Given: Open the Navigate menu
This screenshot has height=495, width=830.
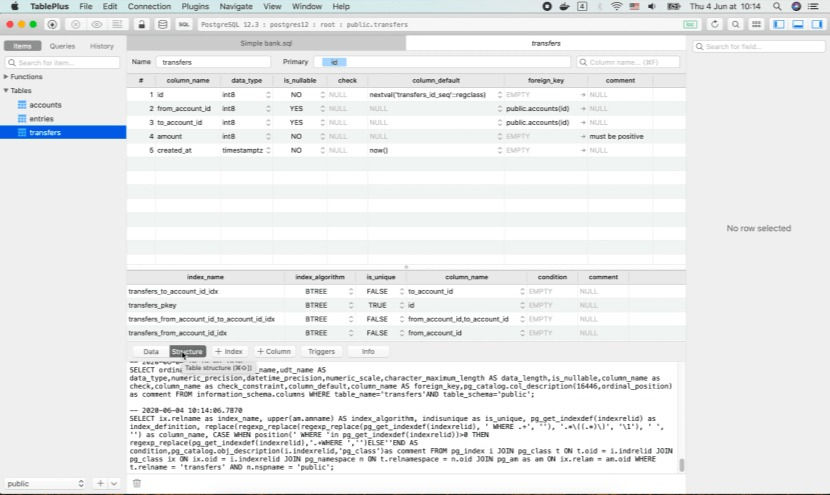Looking at the screenshot, I should 236,6.
